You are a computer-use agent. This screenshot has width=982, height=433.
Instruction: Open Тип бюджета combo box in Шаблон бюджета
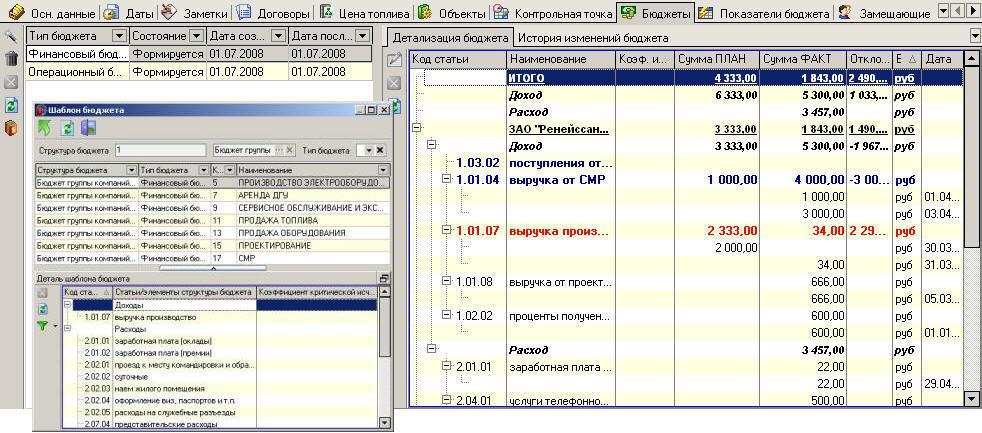369,150
